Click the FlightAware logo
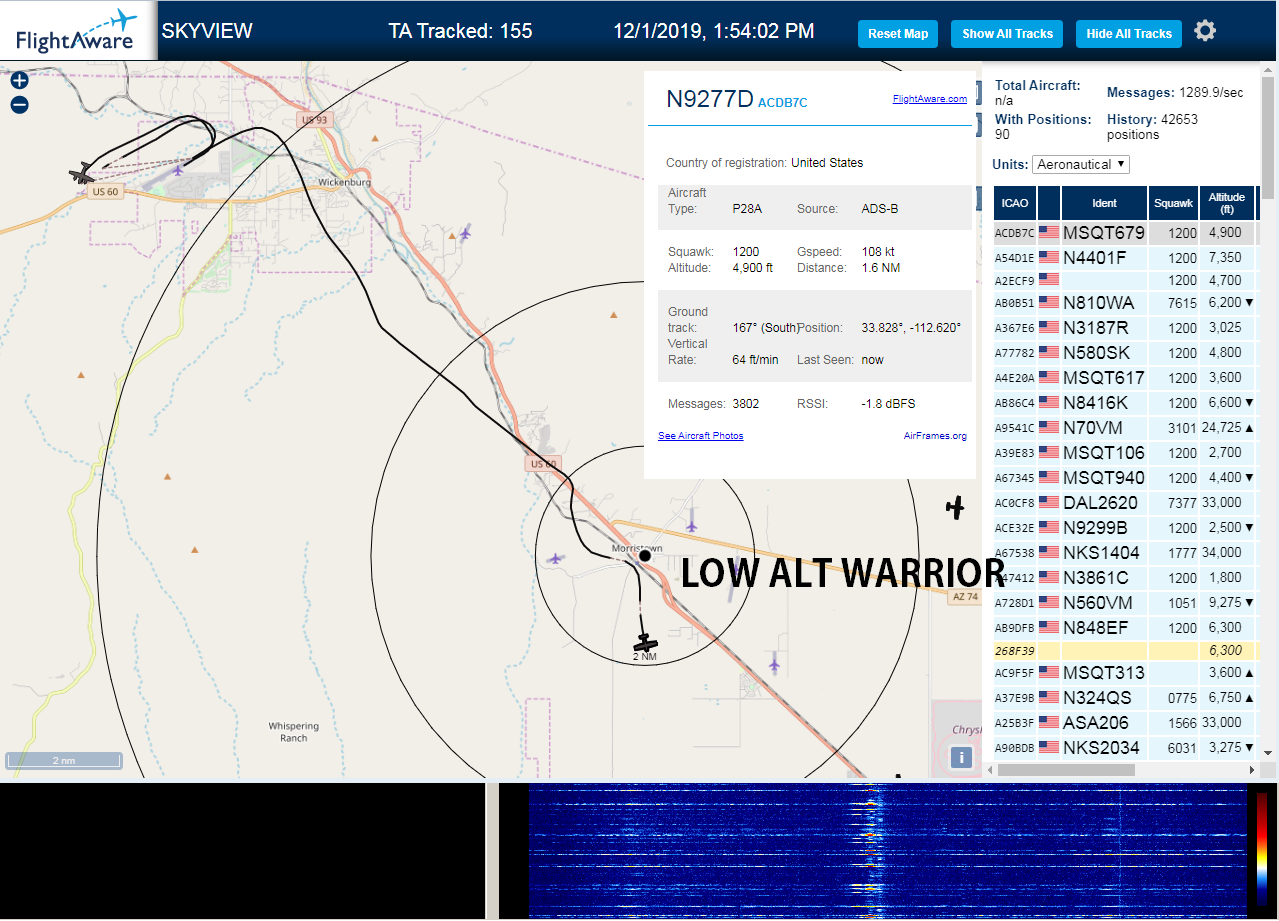Screen dimensions: 1279x921 (x=78, y=31)
